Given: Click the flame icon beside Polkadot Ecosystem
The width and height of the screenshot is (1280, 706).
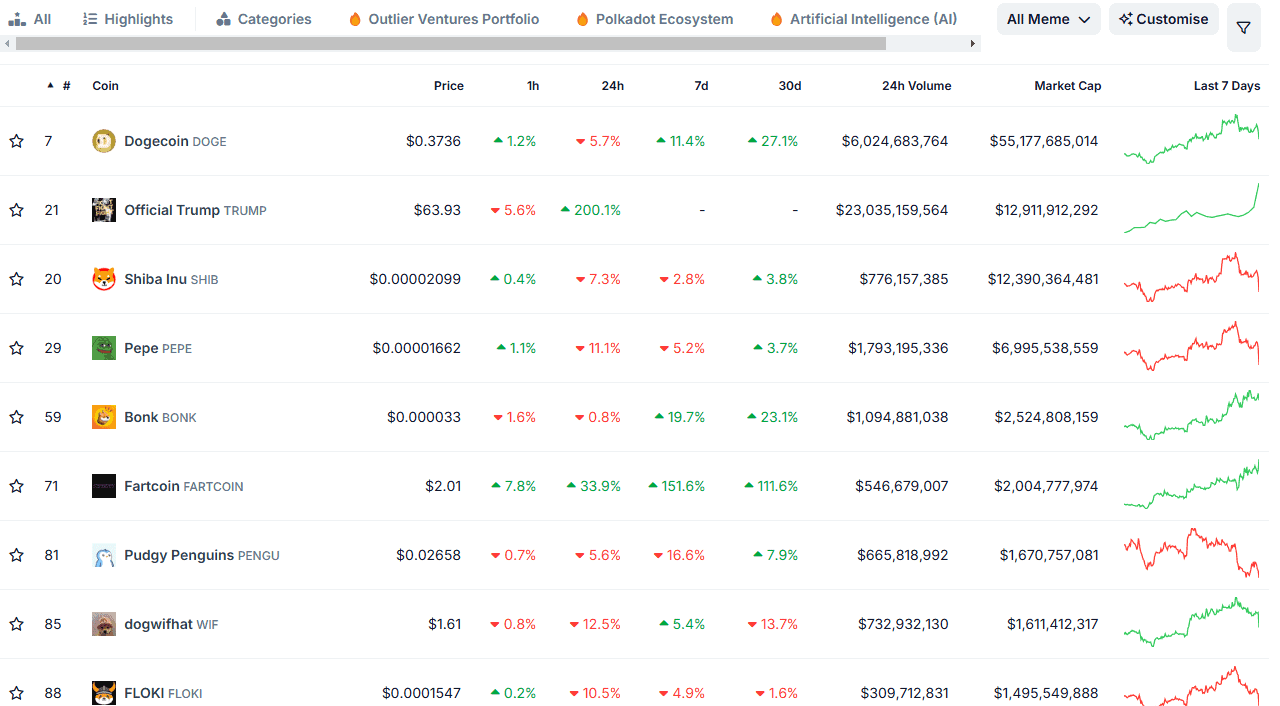Looking at the screenshot, I should pos(583,19).
